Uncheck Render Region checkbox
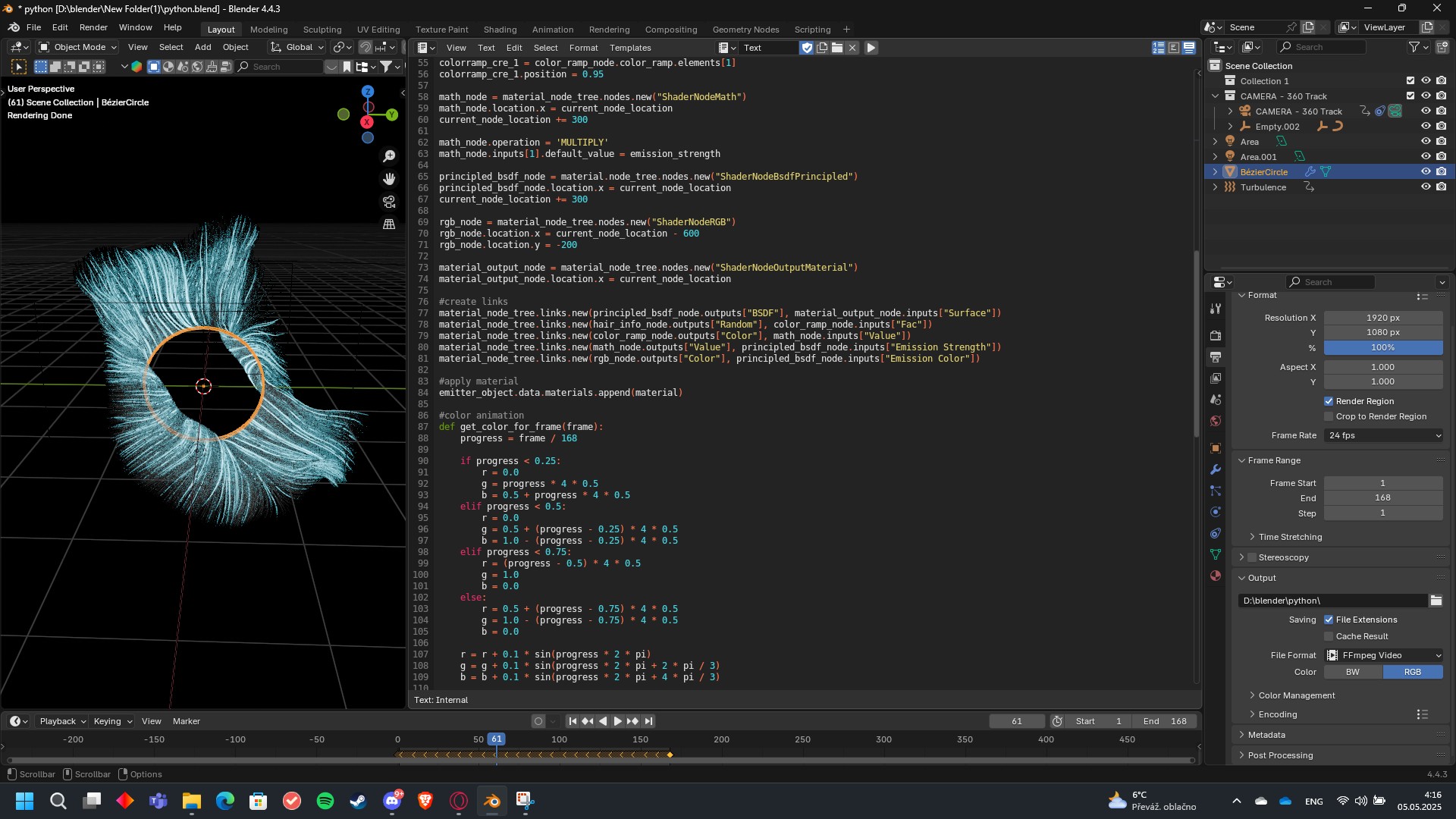The image size is (1456, 819). (x=1329, y=401)
